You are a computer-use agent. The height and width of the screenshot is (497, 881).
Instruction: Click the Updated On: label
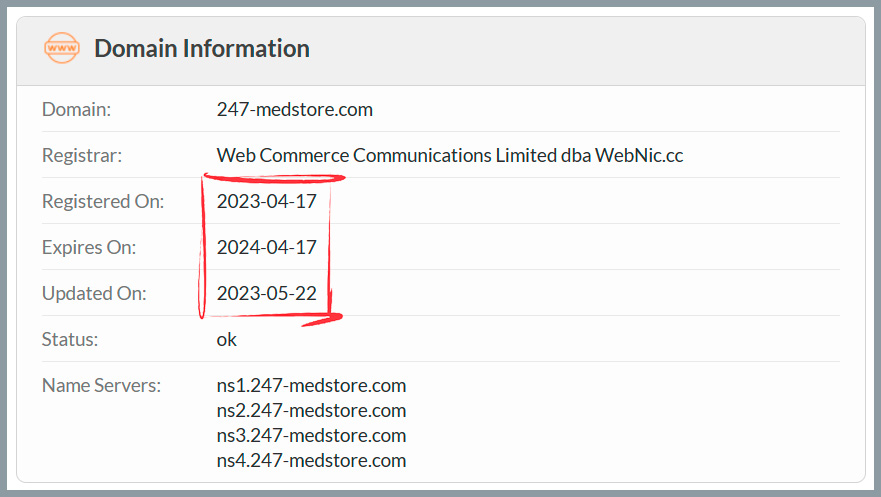click(94, 294)
